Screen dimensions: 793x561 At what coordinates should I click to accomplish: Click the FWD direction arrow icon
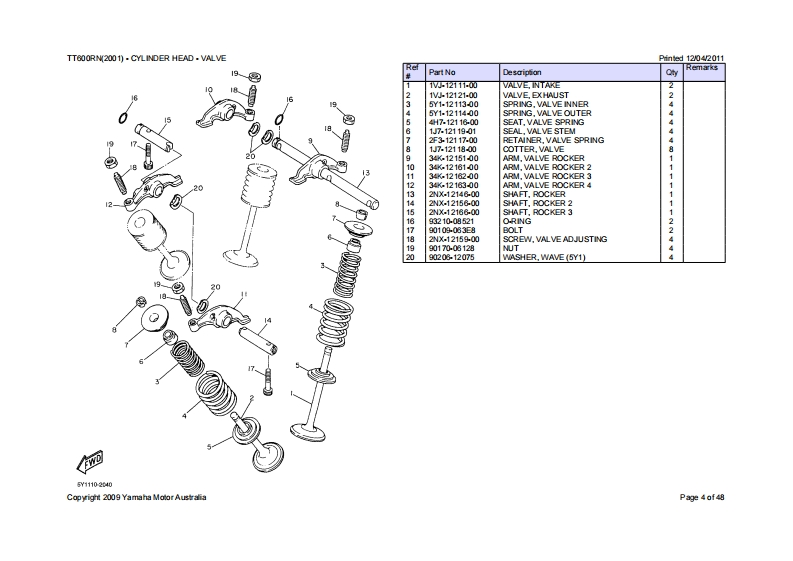point(90,463)
